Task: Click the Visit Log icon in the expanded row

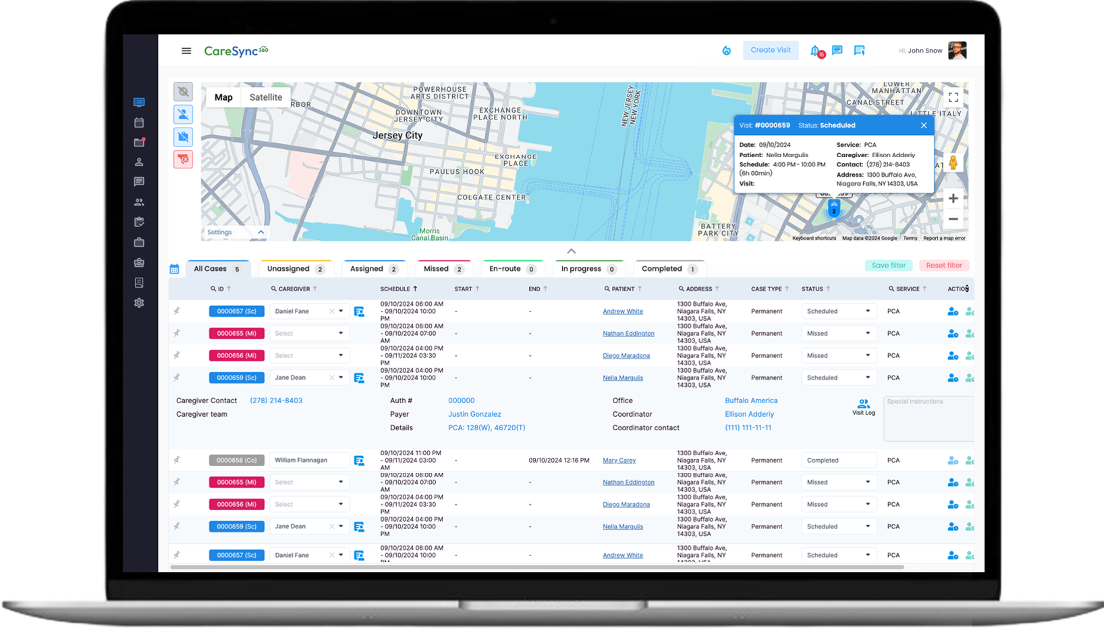Action: 863,404
